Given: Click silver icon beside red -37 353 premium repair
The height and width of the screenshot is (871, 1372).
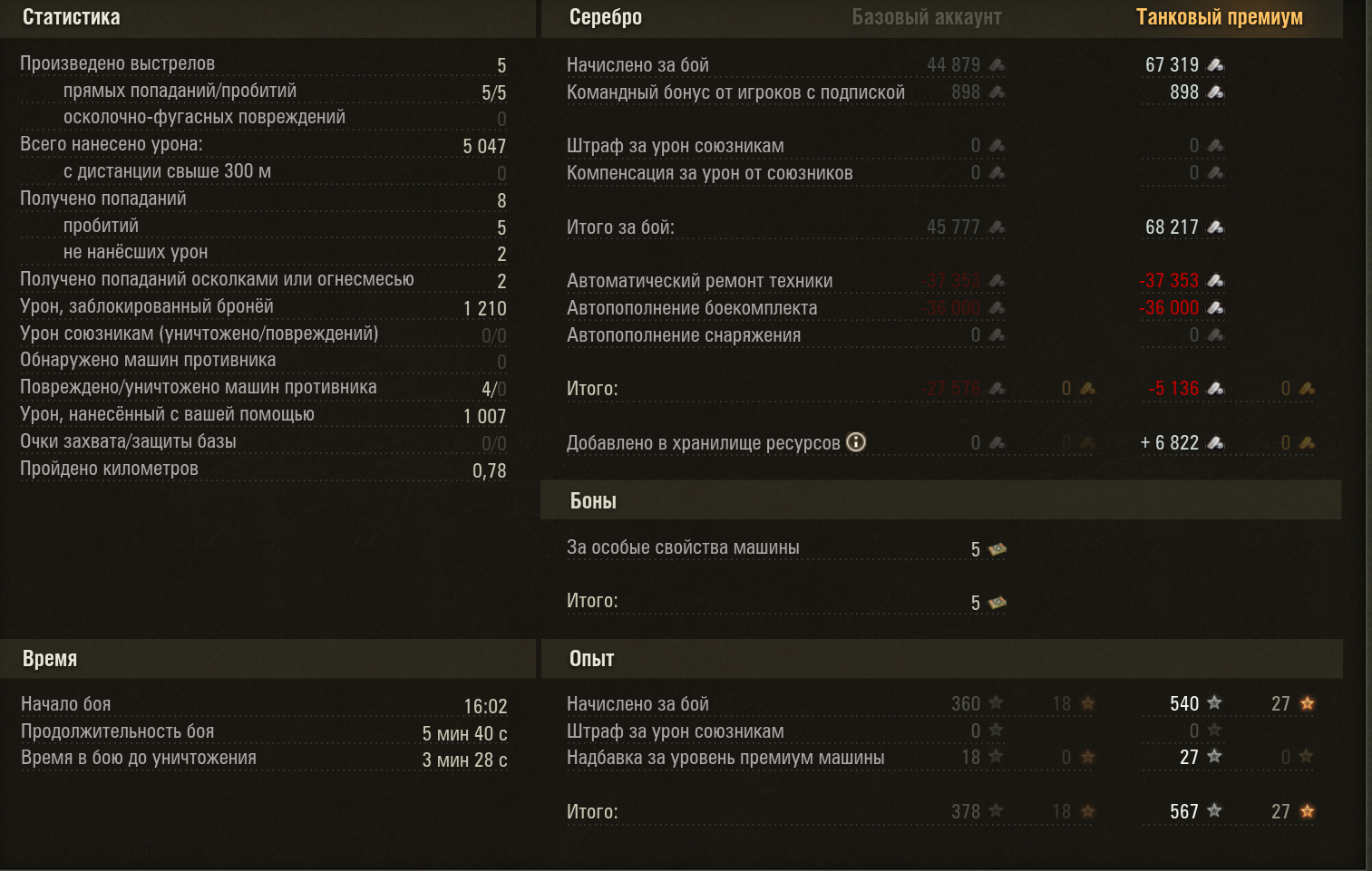Looking at the screenshot, I should 1216,281.
